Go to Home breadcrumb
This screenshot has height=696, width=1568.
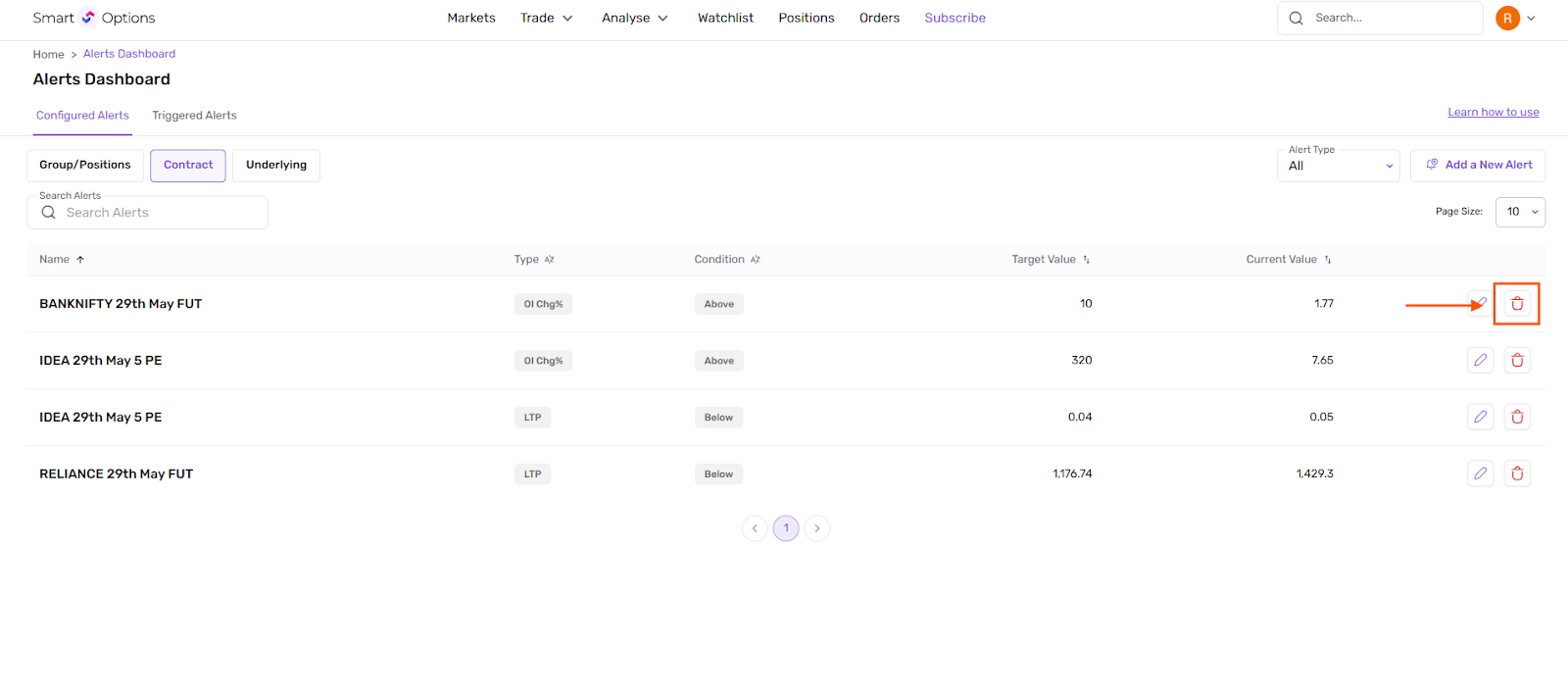48,55
